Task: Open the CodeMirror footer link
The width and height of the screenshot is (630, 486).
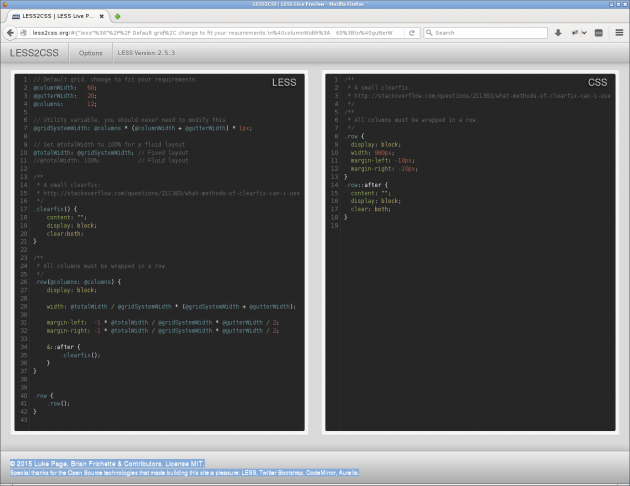Action: coord(321,473)
